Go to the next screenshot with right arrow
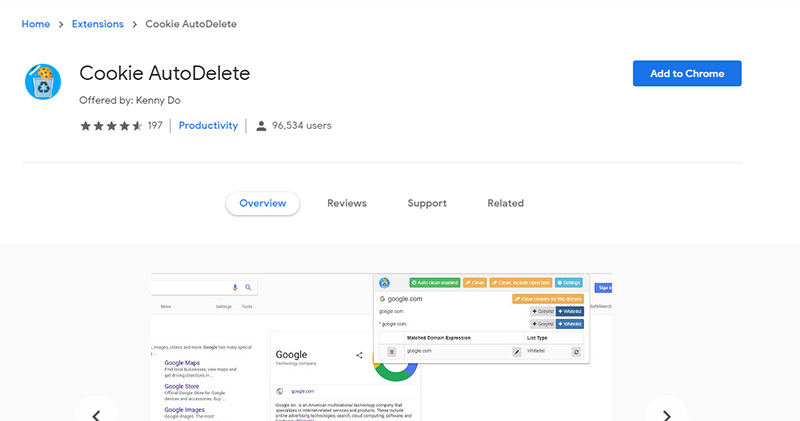Viewport: 800px width, 421px height. point(666,414)
